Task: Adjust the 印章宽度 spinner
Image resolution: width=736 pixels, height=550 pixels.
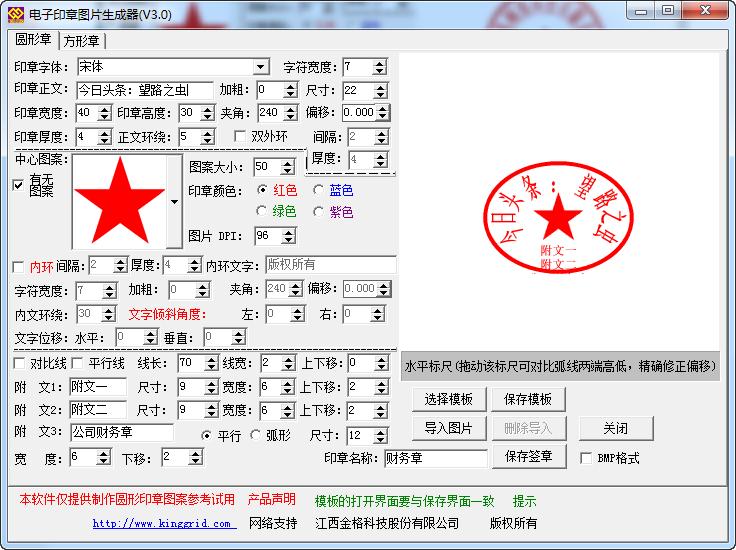Action: 104,113
